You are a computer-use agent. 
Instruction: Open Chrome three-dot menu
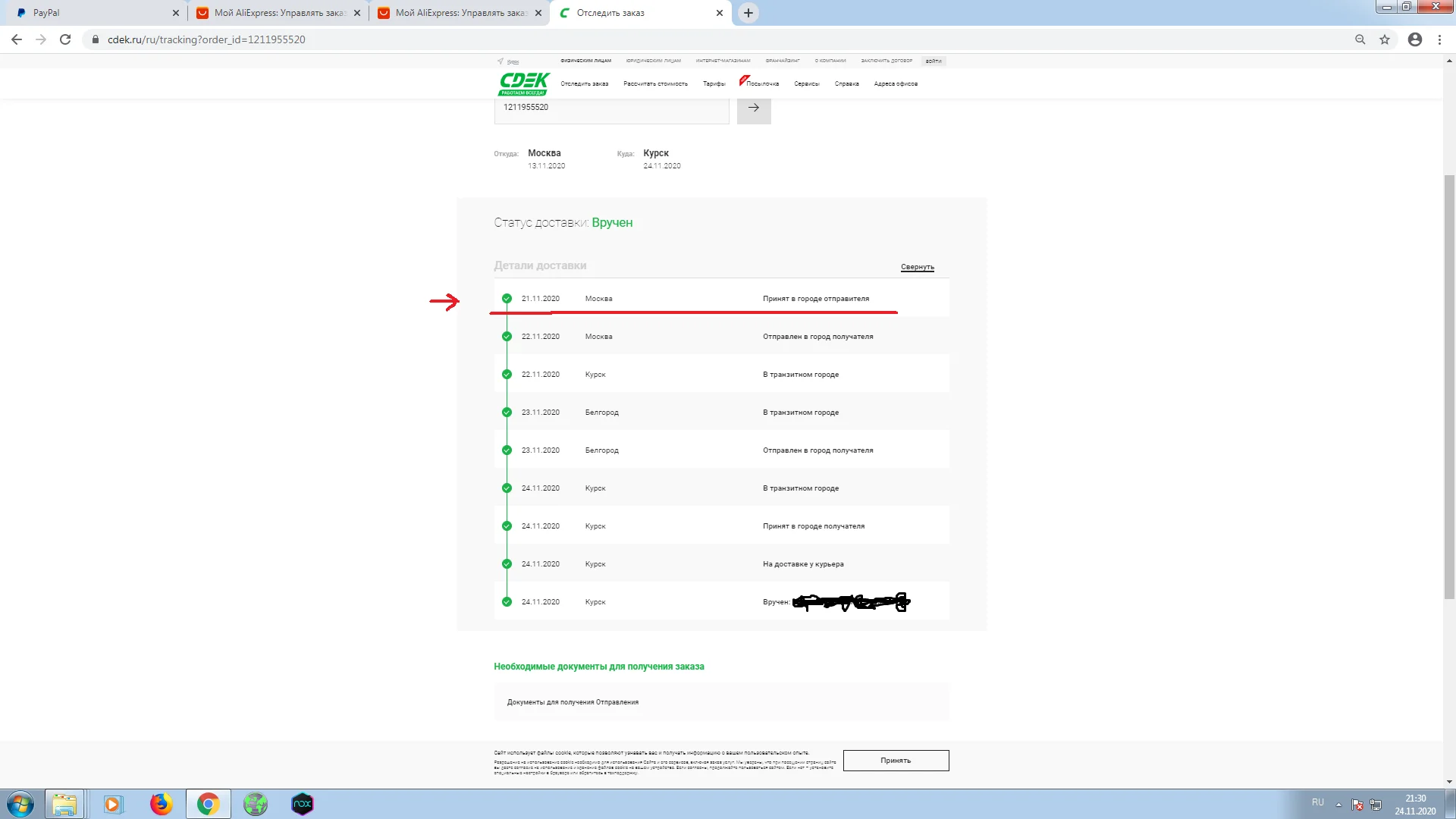point(1439,39)
